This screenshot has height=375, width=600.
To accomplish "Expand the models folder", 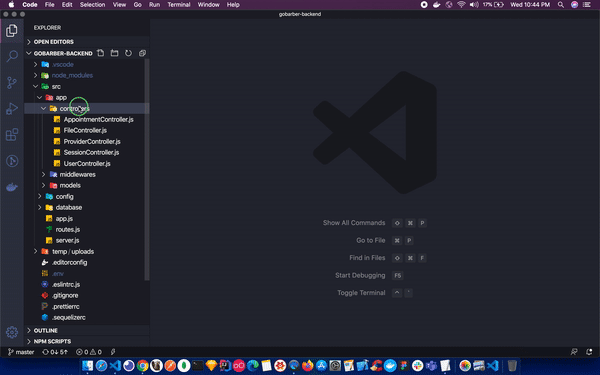I will coord(87,186).
